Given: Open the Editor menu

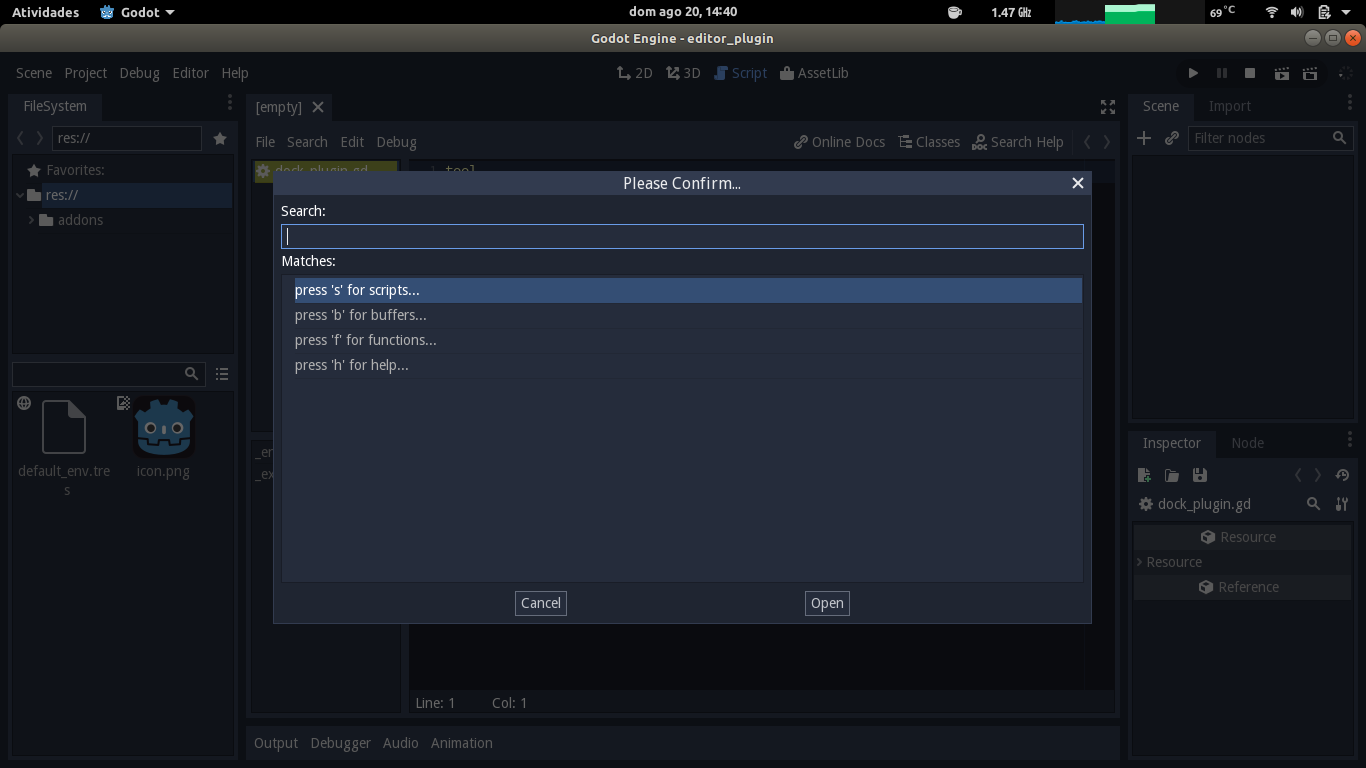Looking at the screenshot, I should 190,73.
